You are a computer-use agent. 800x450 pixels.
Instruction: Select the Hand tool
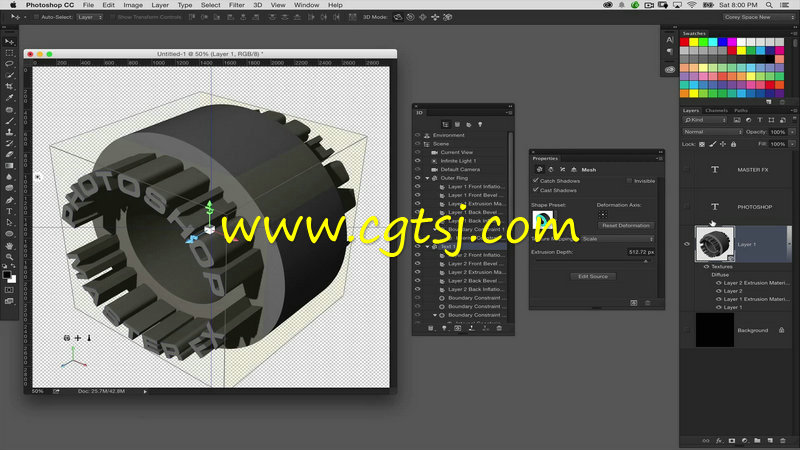tap(9, 245)
